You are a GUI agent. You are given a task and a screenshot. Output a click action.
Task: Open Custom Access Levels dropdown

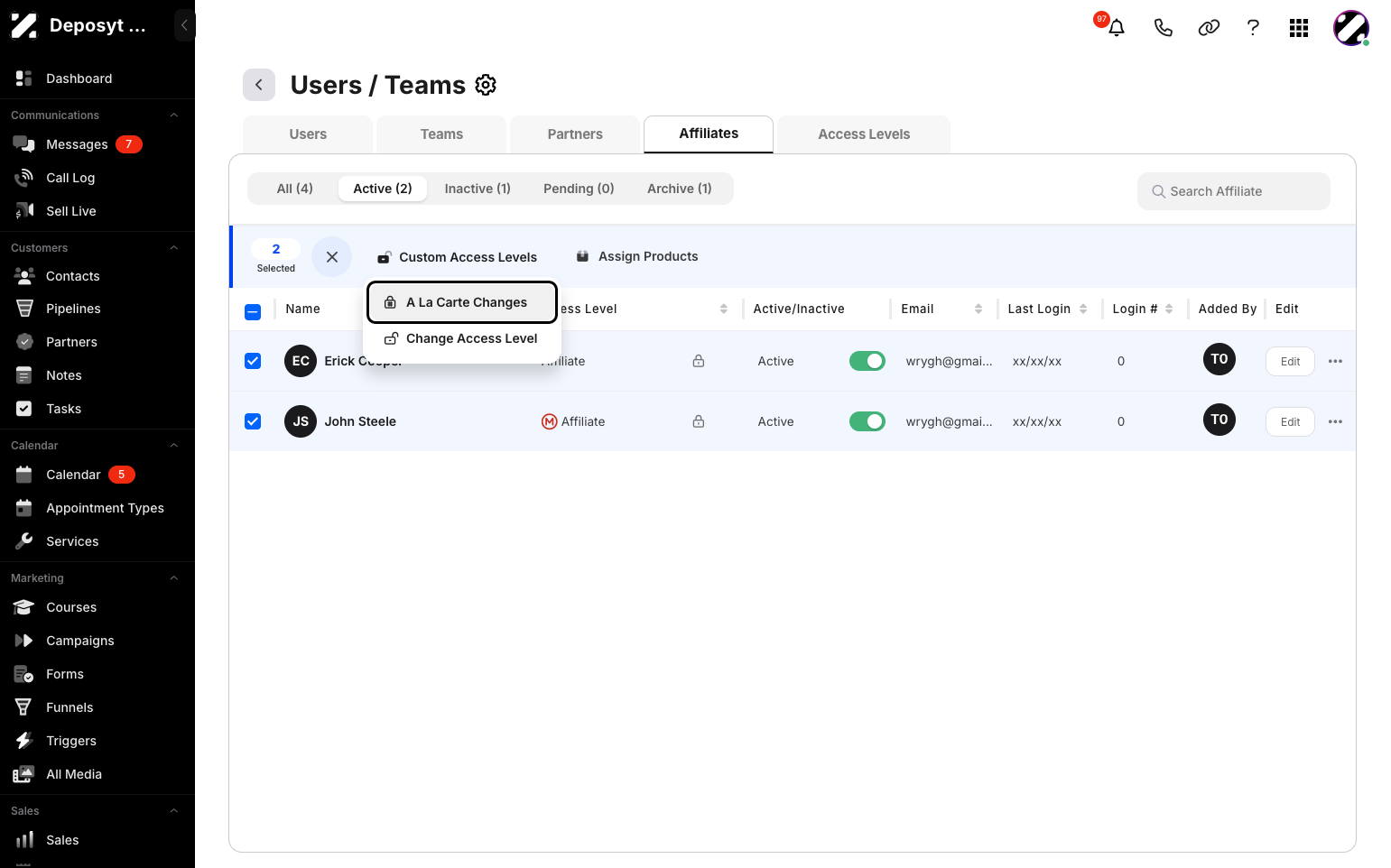tap(457, 257)
